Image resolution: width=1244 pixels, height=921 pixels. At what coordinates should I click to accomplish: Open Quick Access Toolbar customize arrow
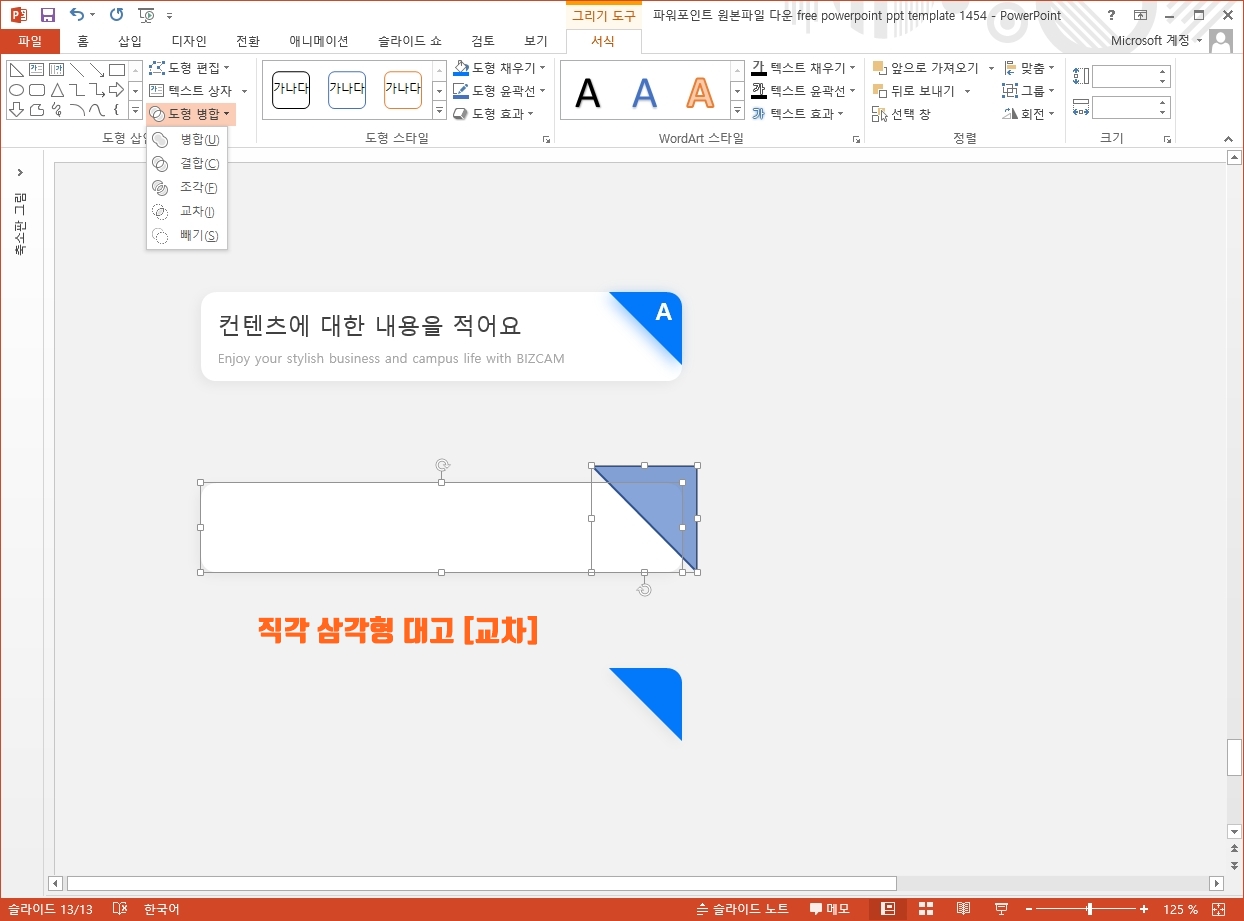click(169, 16)
